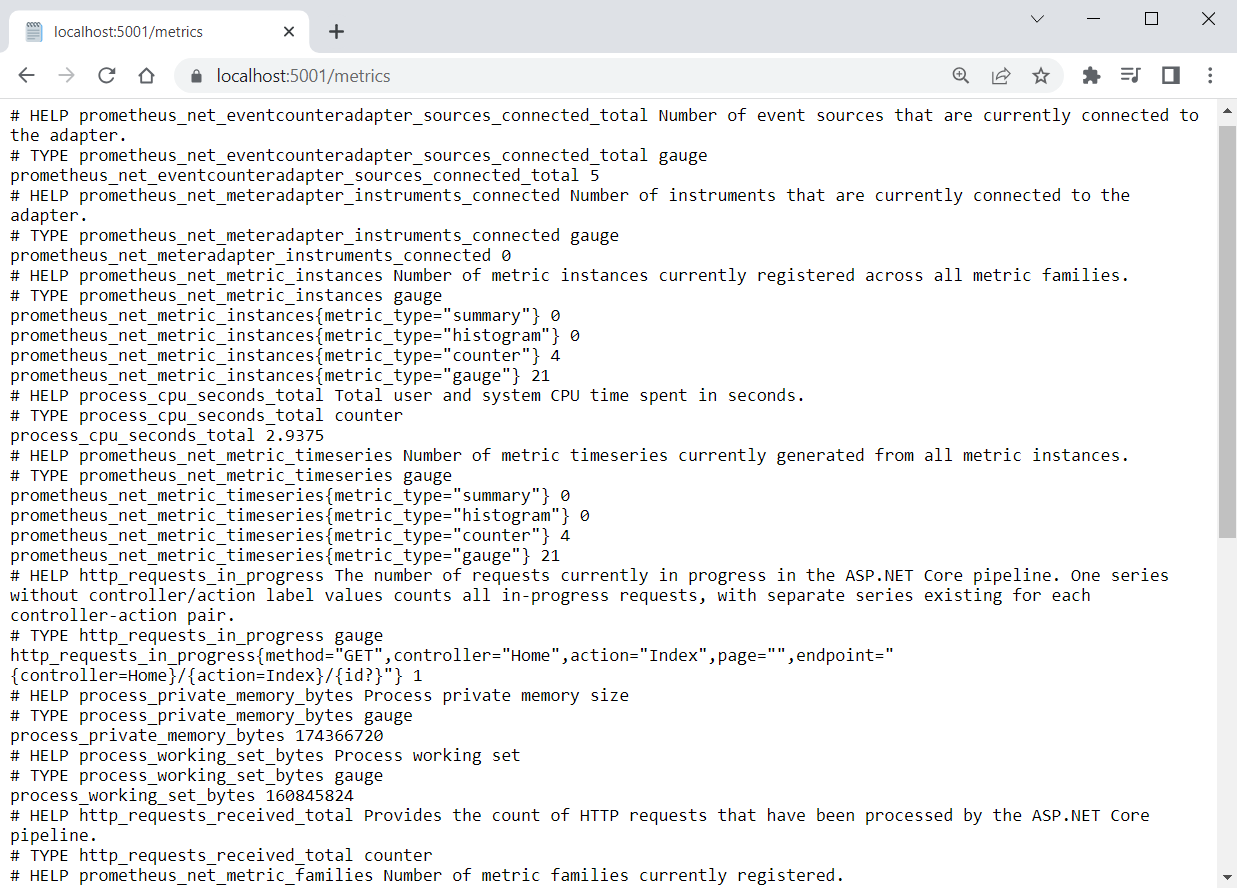The width and height of the screenshot is (1237, 888).
Task: Open the page zoom magnifier icon
Action: click(x=960, y=75)
